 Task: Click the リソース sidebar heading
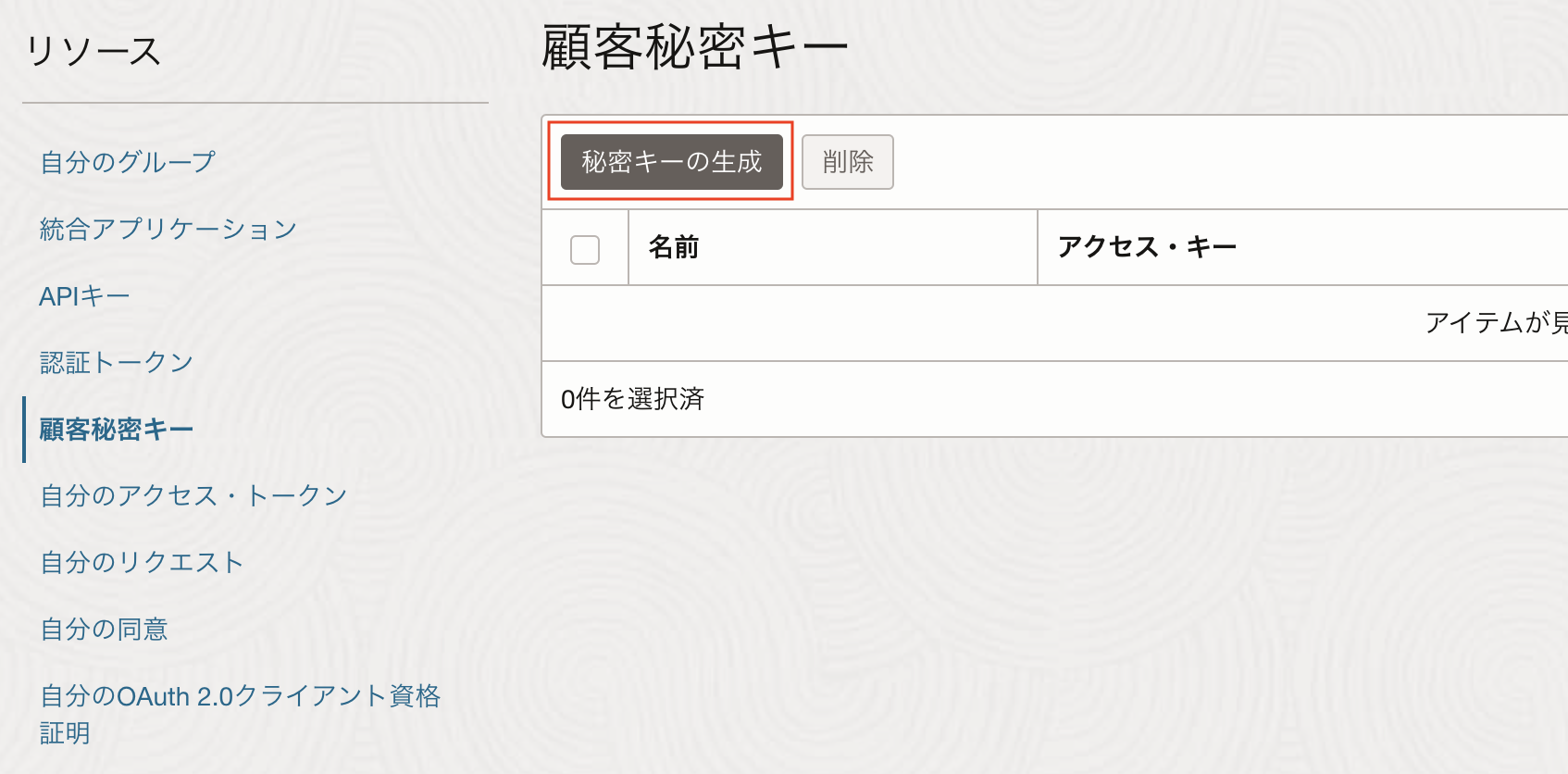tap(95, 52)
